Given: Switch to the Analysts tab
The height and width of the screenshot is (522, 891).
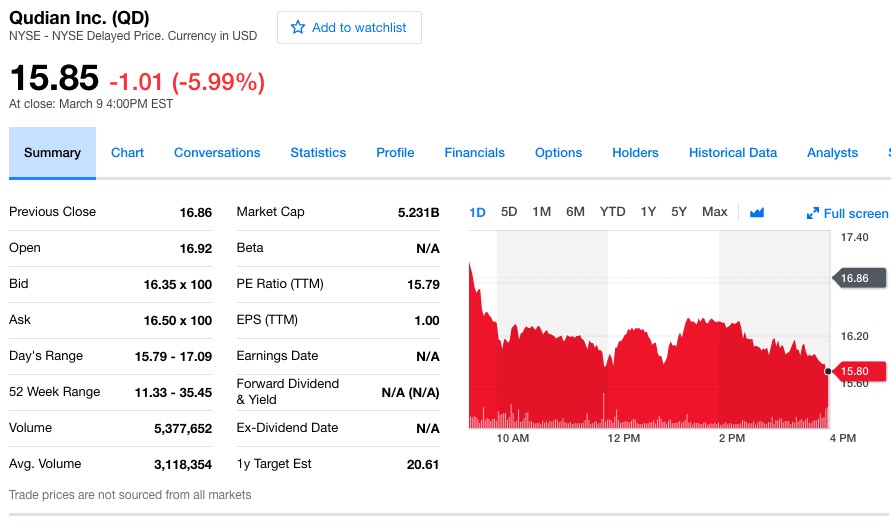Looking at the screenshot, I should pos(832,153).
